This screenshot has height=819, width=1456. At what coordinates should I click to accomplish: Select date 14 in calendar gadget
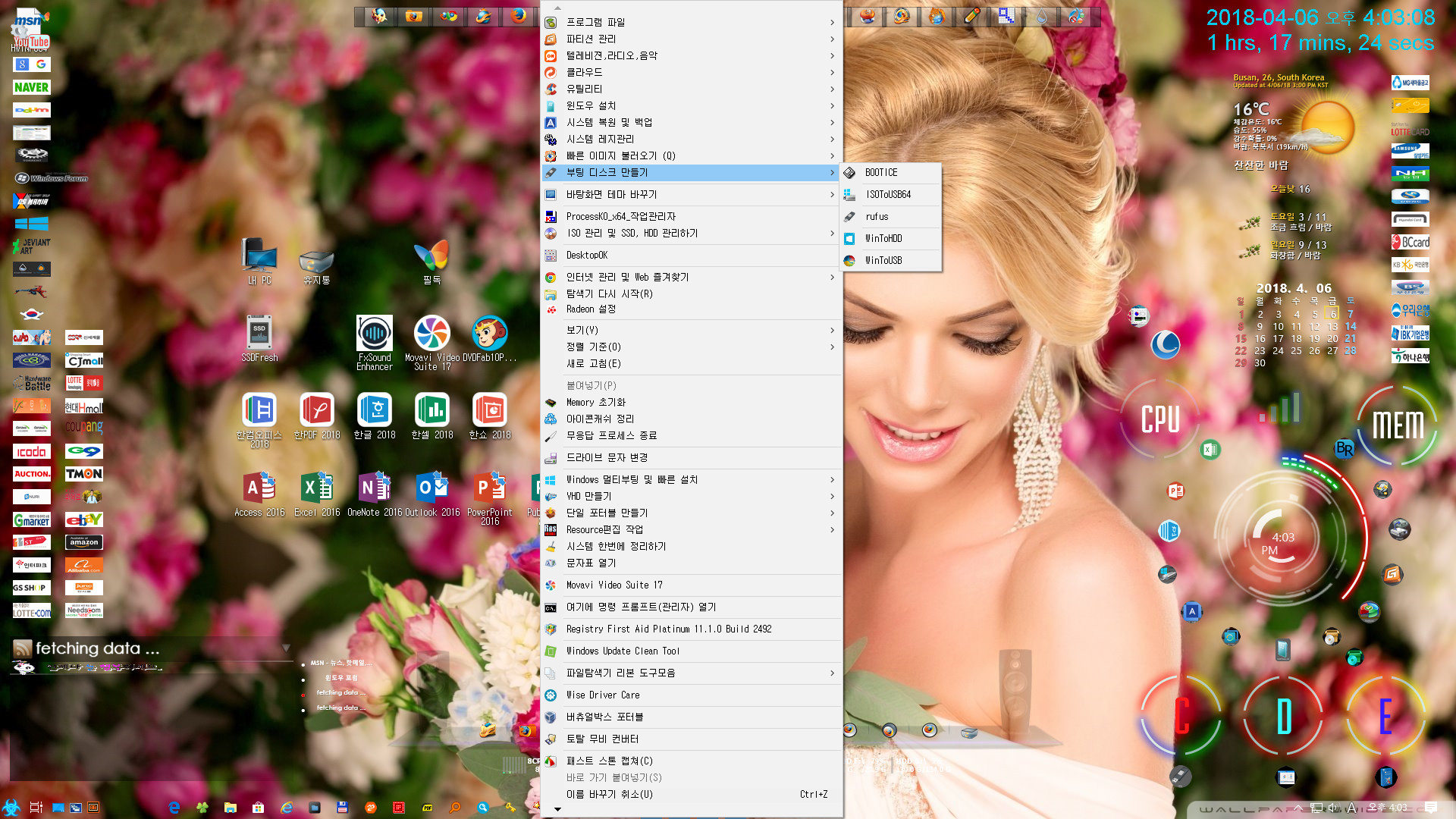[1351, 327]
